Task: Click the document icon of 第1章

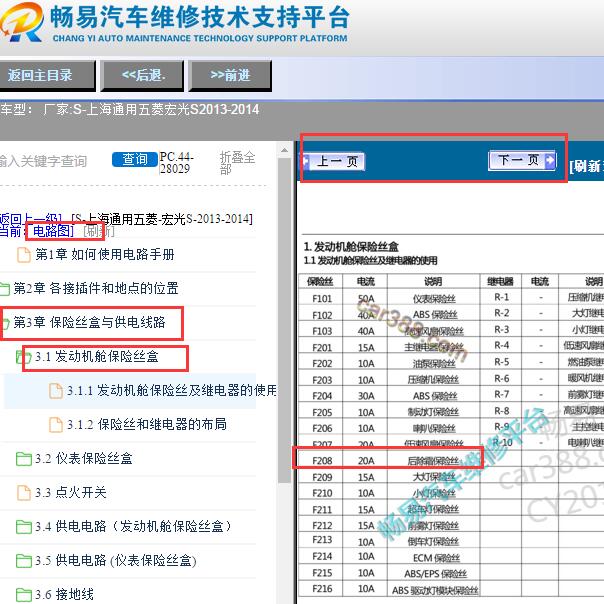Action: click(23, 255)
